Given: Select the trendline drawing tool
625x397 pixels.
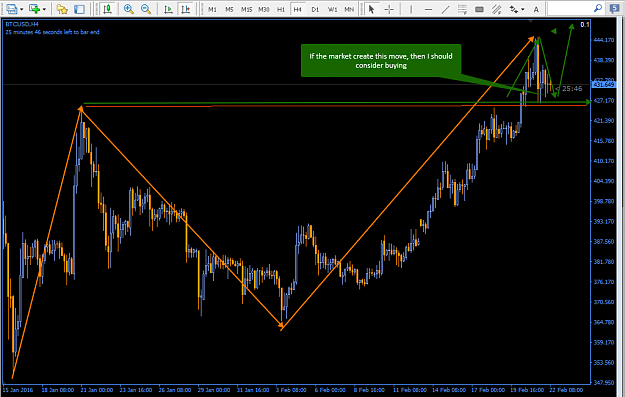Looking at the screenshot, I should (446, 9).
